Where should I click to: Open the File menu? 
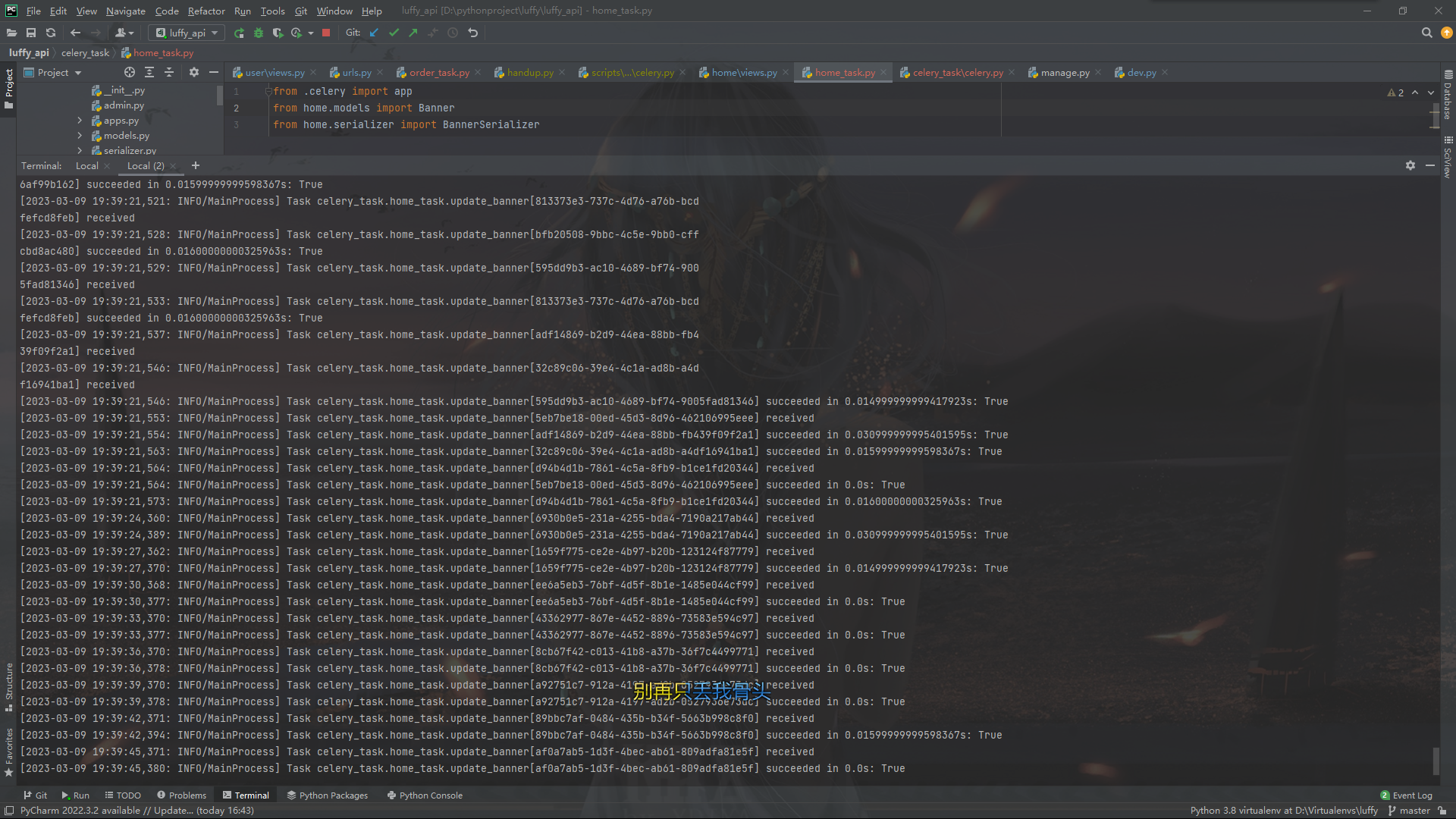click(x=33, y=11)
